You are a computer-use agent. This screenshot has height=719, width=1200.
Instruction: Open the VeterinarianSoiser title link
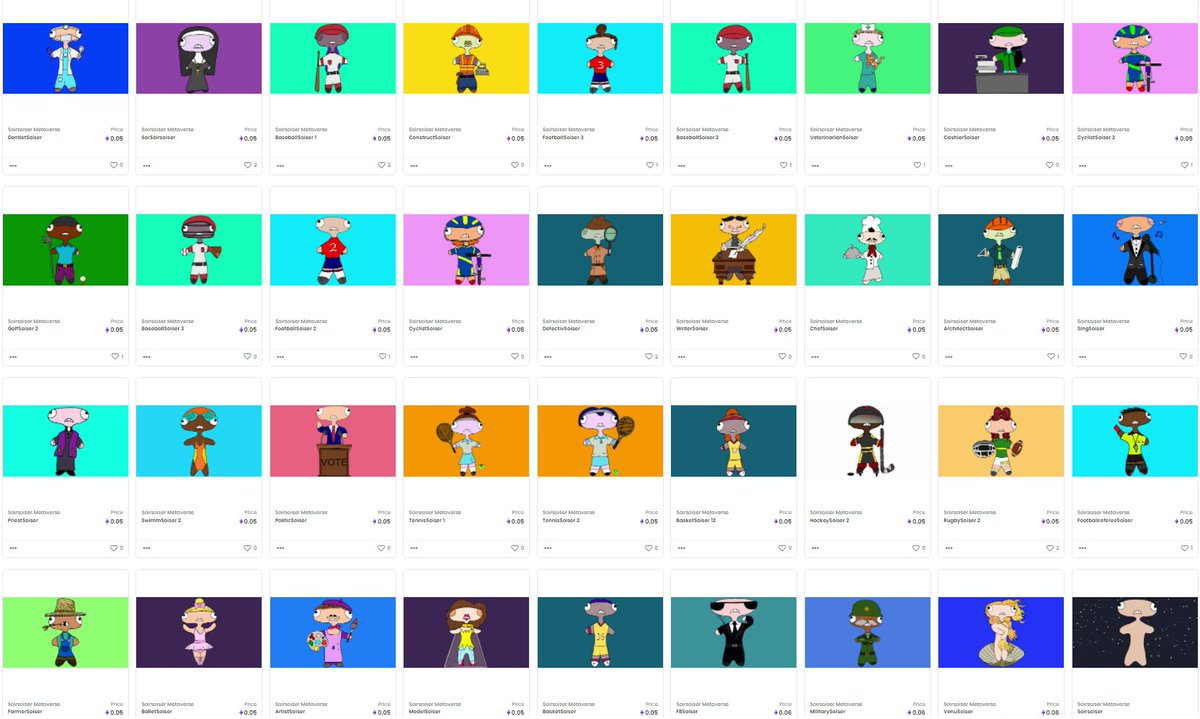[835, 138]
